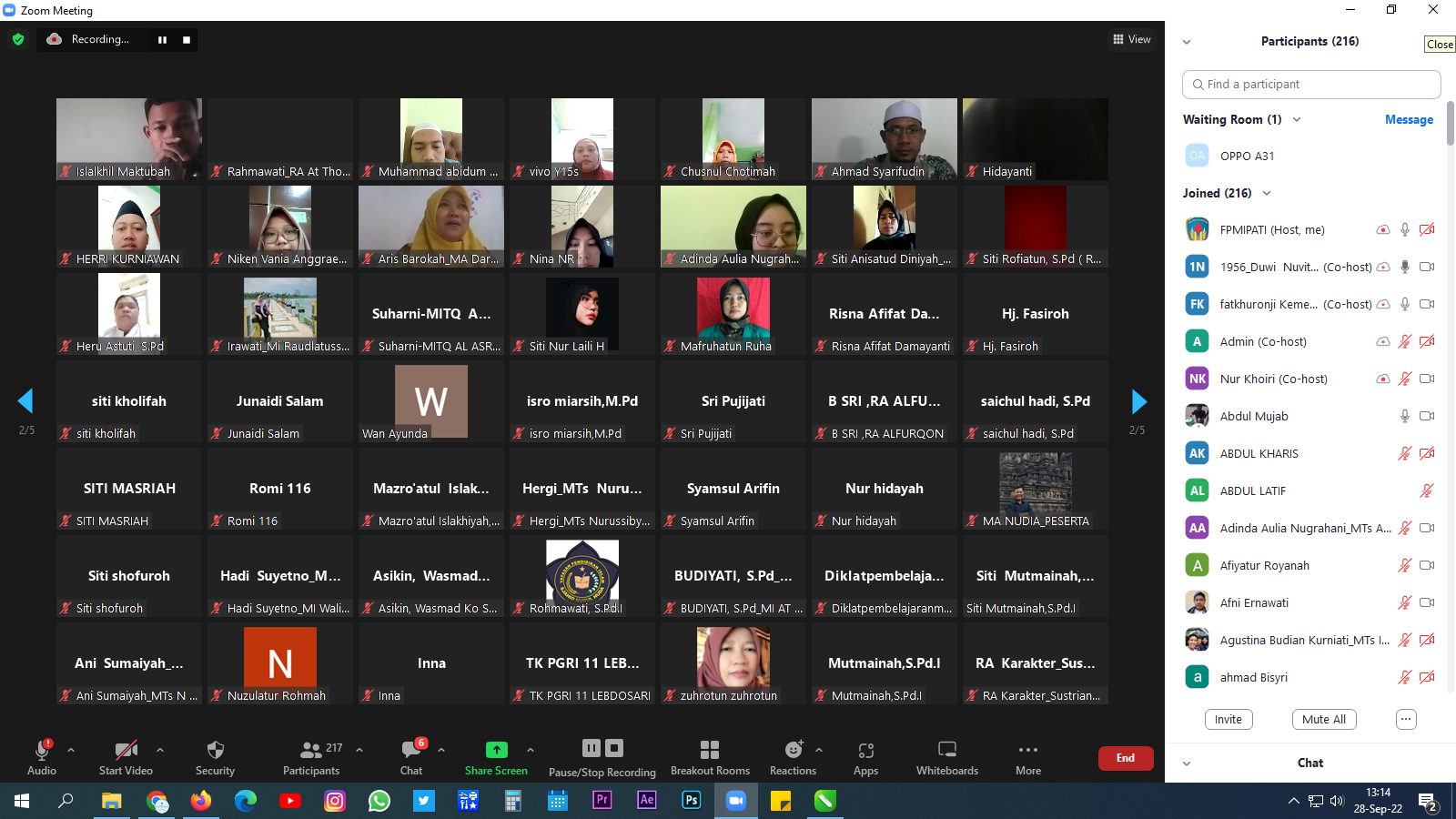1456x819 pixels.
Task: Click Share Screen green icon
Action: (x=496, y=751)
